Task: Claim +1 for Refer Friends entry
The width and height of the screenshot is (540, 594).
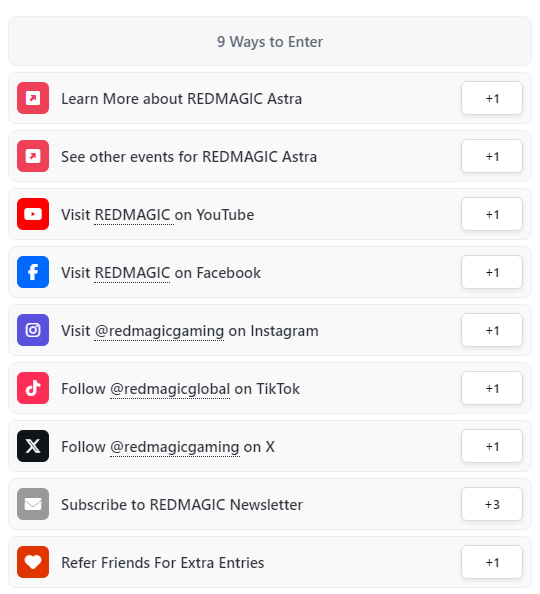Action: point(492,562)
